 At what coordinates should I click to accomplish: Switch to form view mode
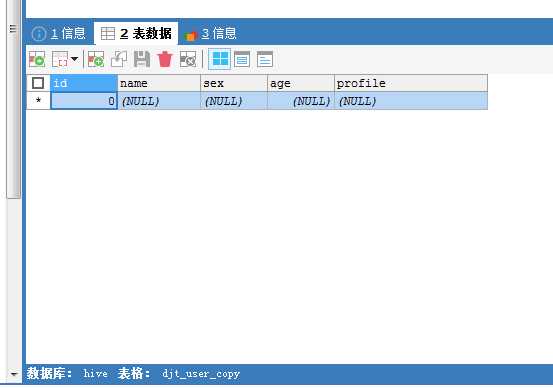point(242,59)
